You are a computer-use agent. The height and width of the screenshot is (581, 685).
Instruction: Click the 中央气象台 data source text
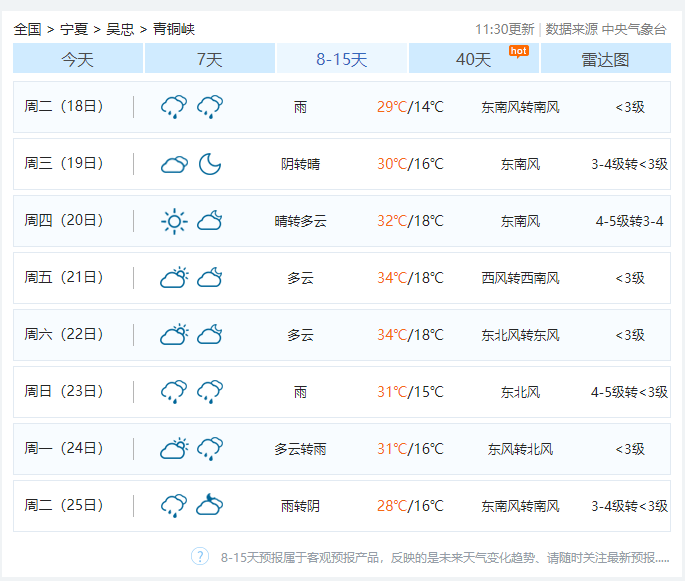pos(634,29)
